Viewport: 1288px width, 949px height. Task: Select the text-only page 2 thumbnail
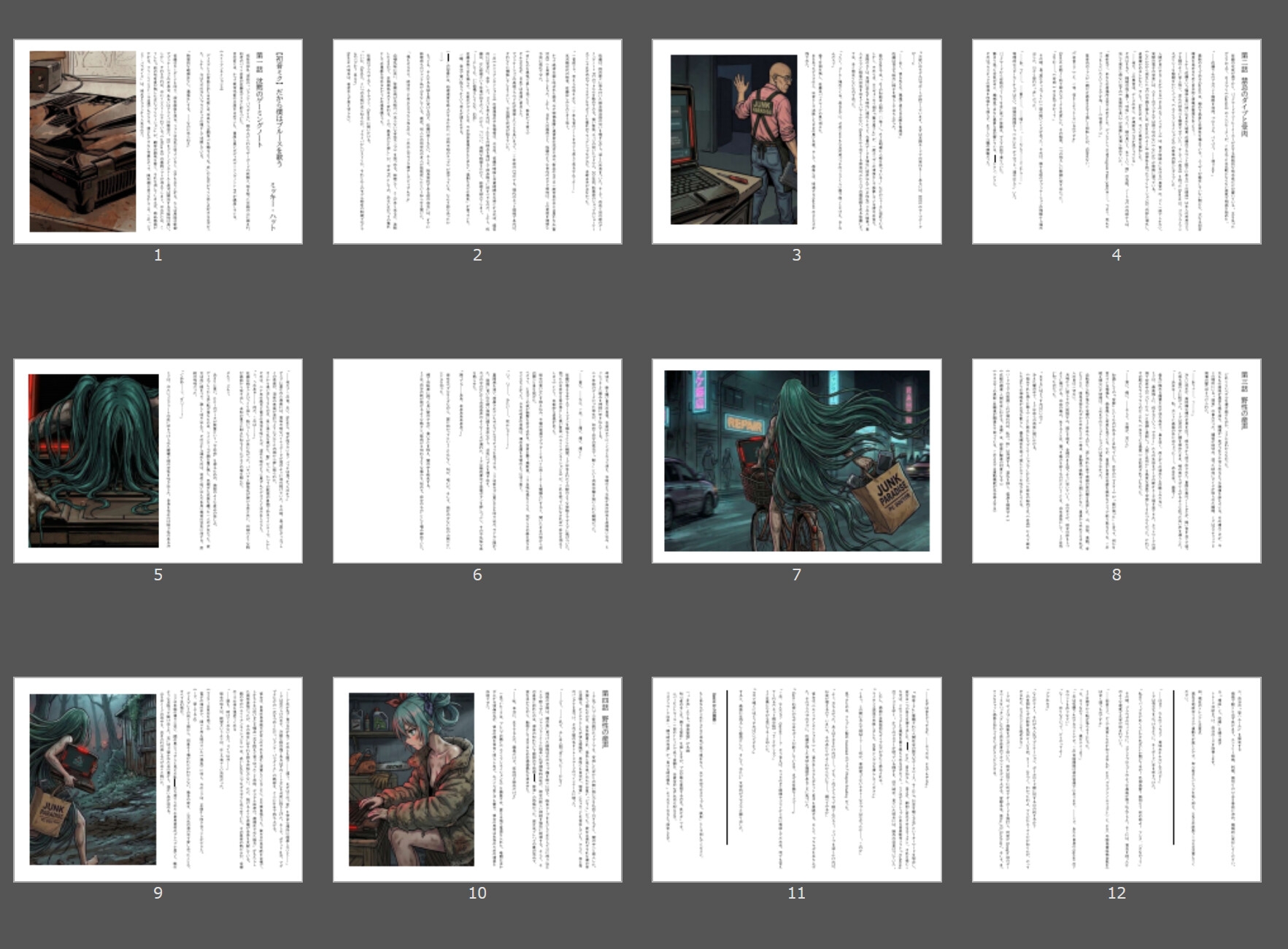point(477,142)
